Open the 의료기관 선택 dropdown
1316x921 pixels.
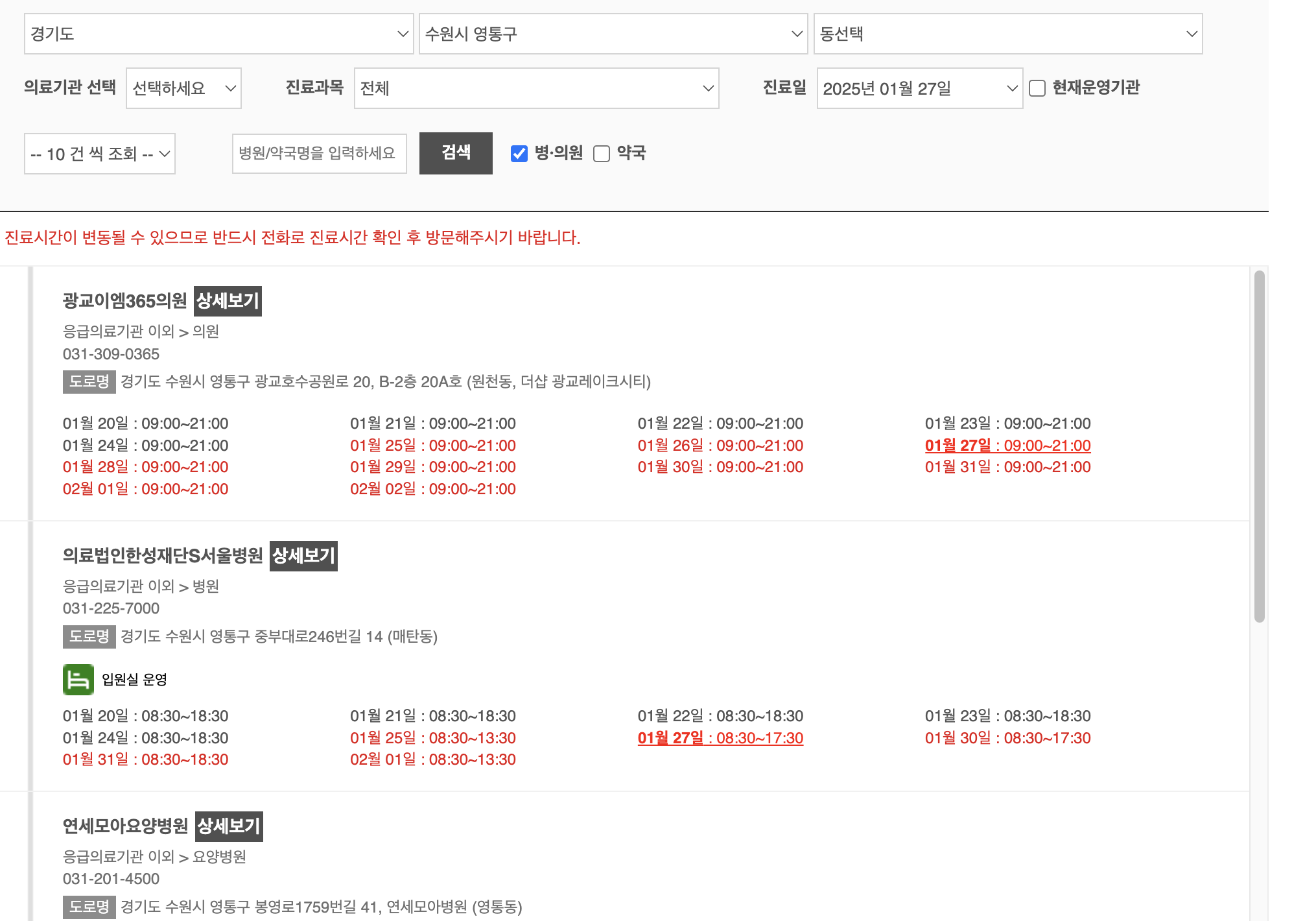183,88
